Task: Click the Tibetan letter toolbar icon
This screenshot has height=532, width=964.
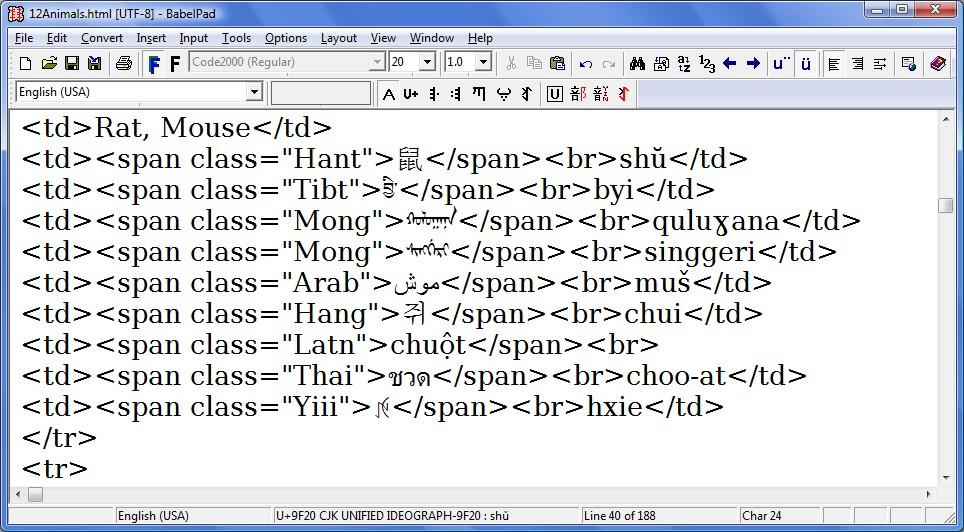Action: click(x=479, y=93)
